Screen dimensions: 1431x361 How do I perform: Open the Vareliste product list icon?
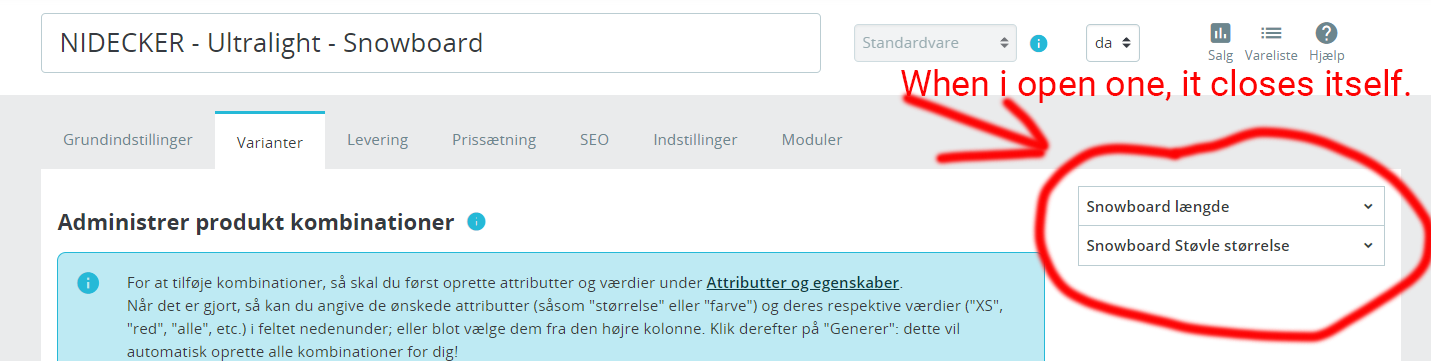point(1271,42)
